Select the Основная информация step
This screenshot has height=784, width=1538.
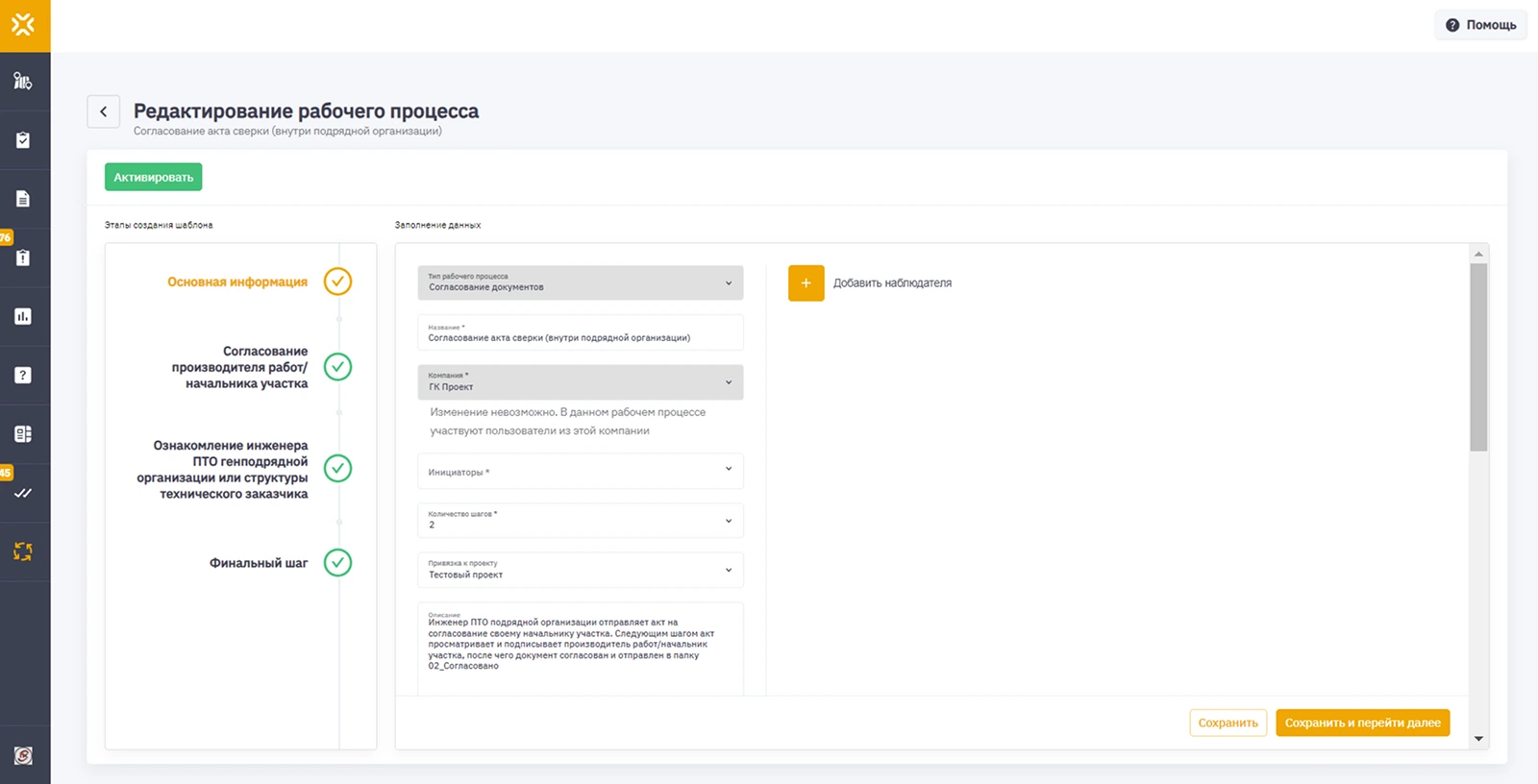point(237,282)
